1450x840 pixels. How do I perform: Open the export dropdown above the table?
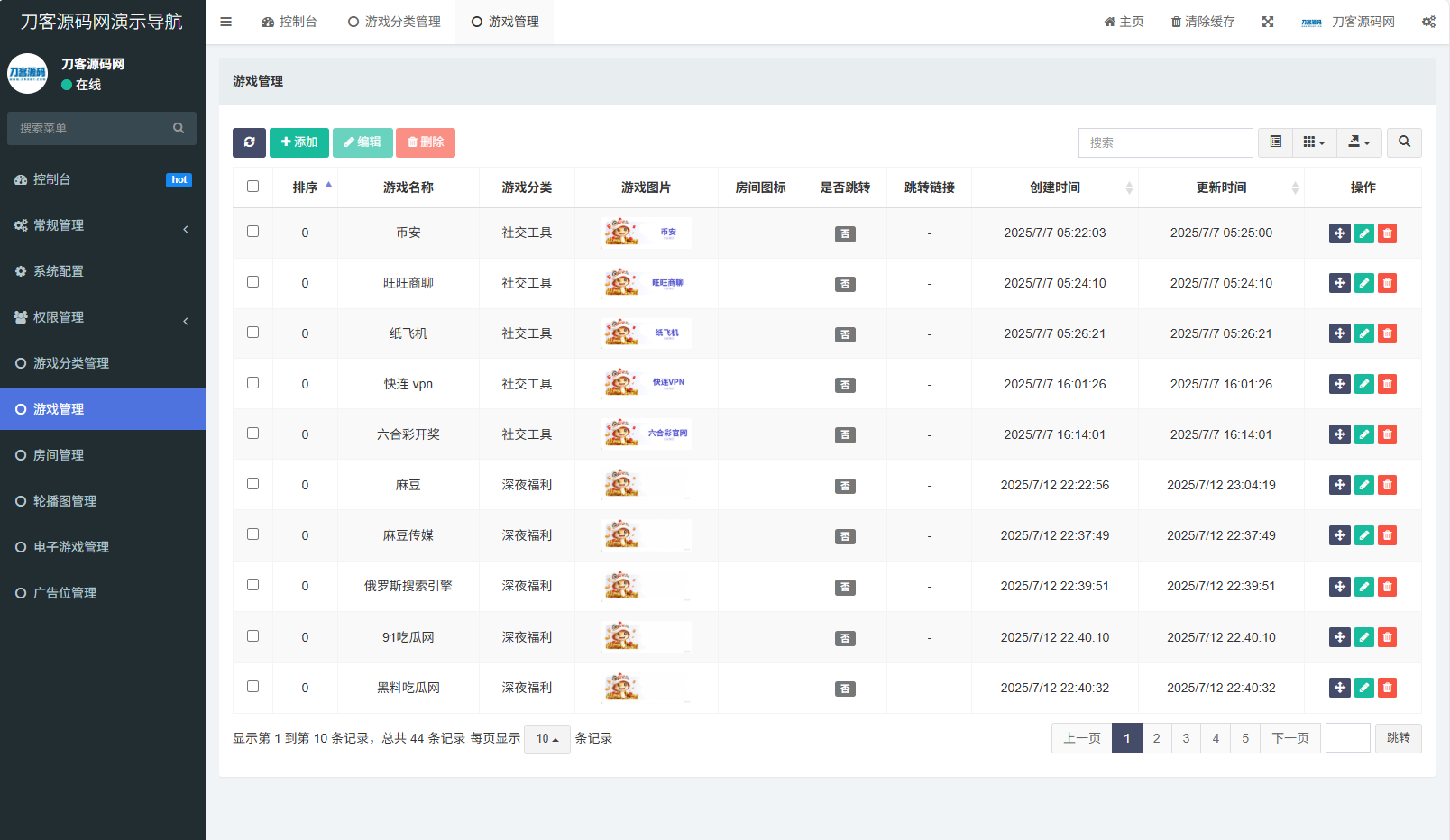pos(1359,142)
